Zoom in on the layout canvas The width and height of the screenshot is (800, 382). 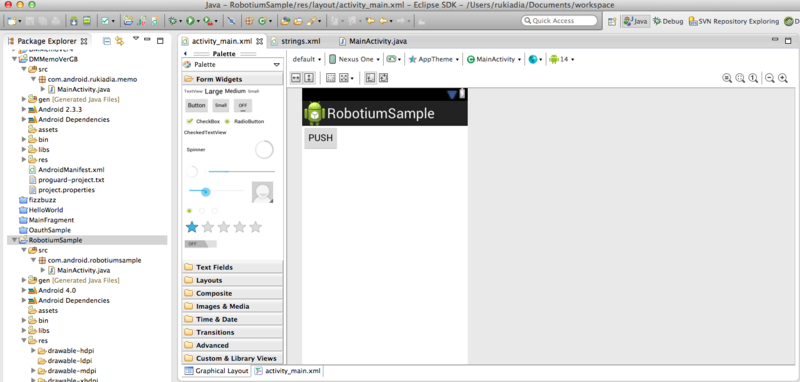783,78
